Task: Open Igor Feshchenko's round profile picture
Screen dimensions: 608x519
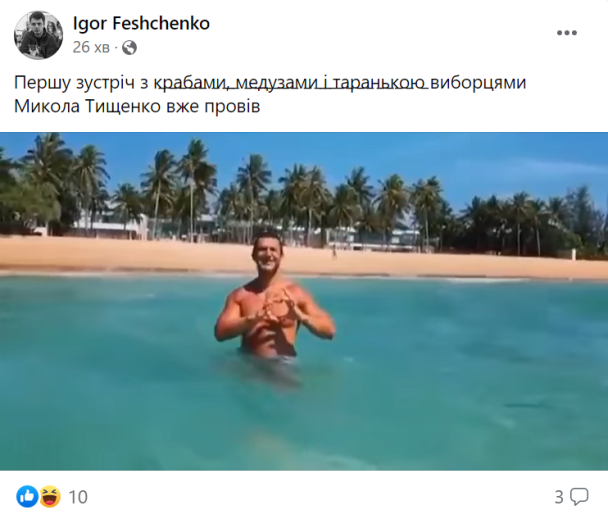Action: click(38, 35)
